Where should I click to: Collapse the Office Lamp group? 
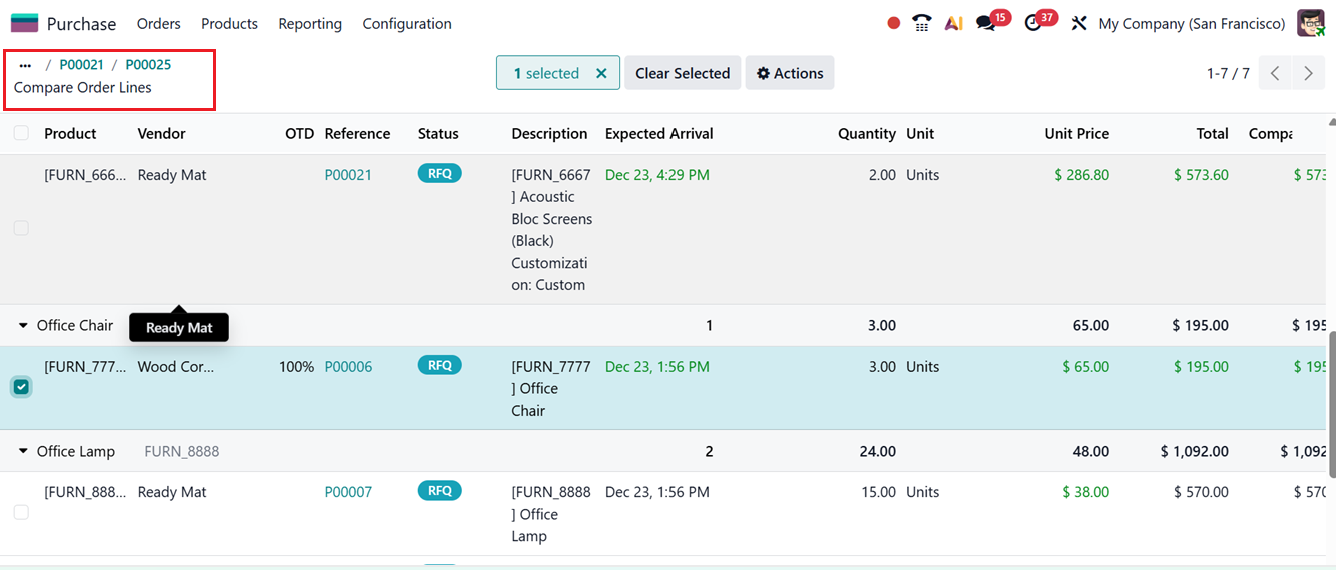[23, 452]
